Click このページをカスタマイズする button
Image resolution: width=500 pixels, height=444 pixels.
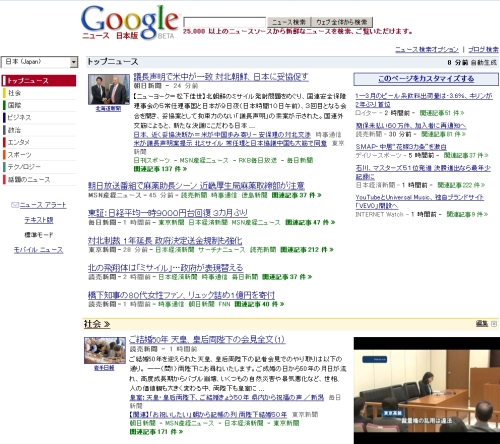point(426,79)
